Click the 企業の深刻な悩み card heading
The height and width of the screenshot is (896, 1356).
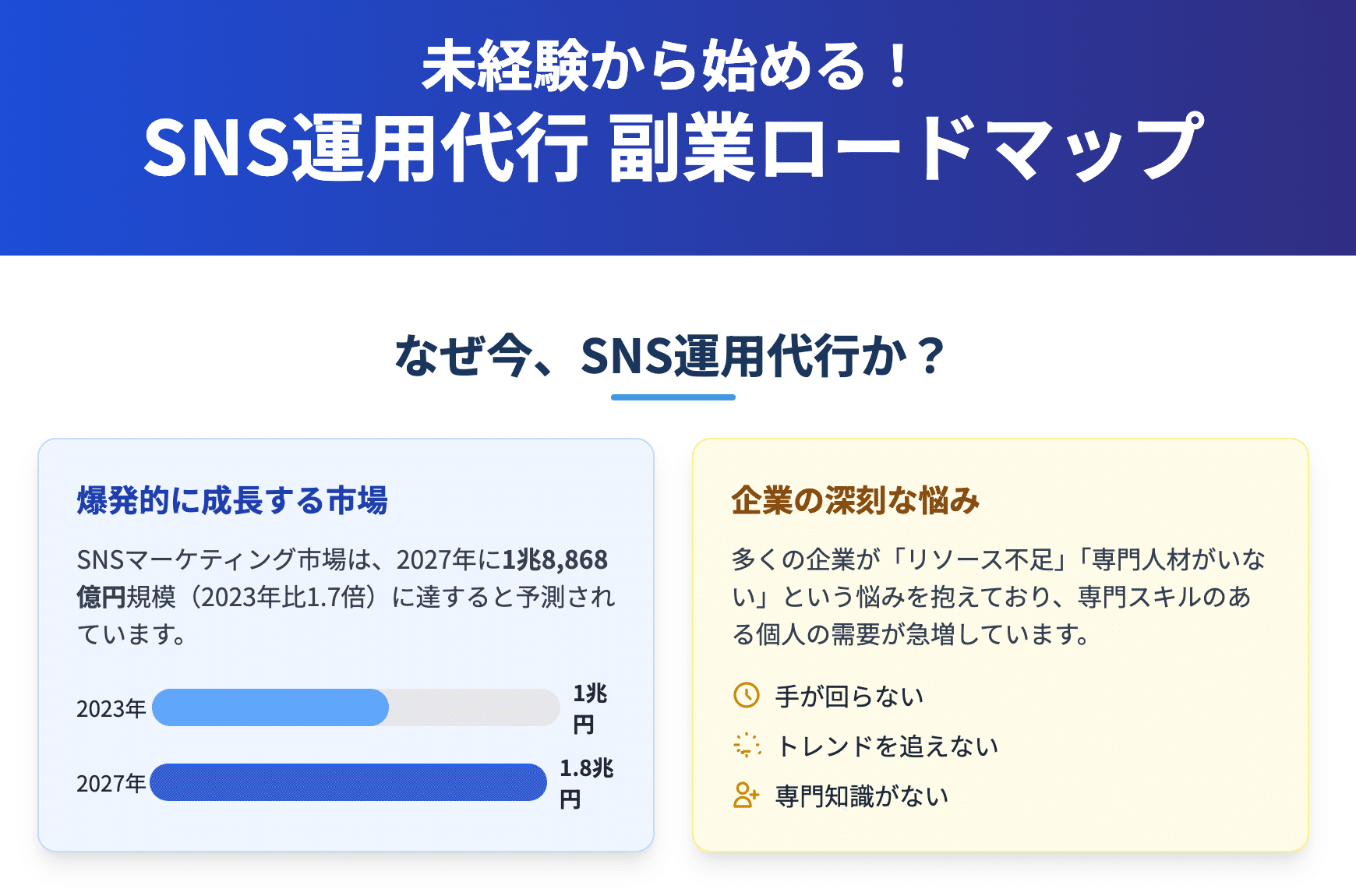[x=855, y=500]
